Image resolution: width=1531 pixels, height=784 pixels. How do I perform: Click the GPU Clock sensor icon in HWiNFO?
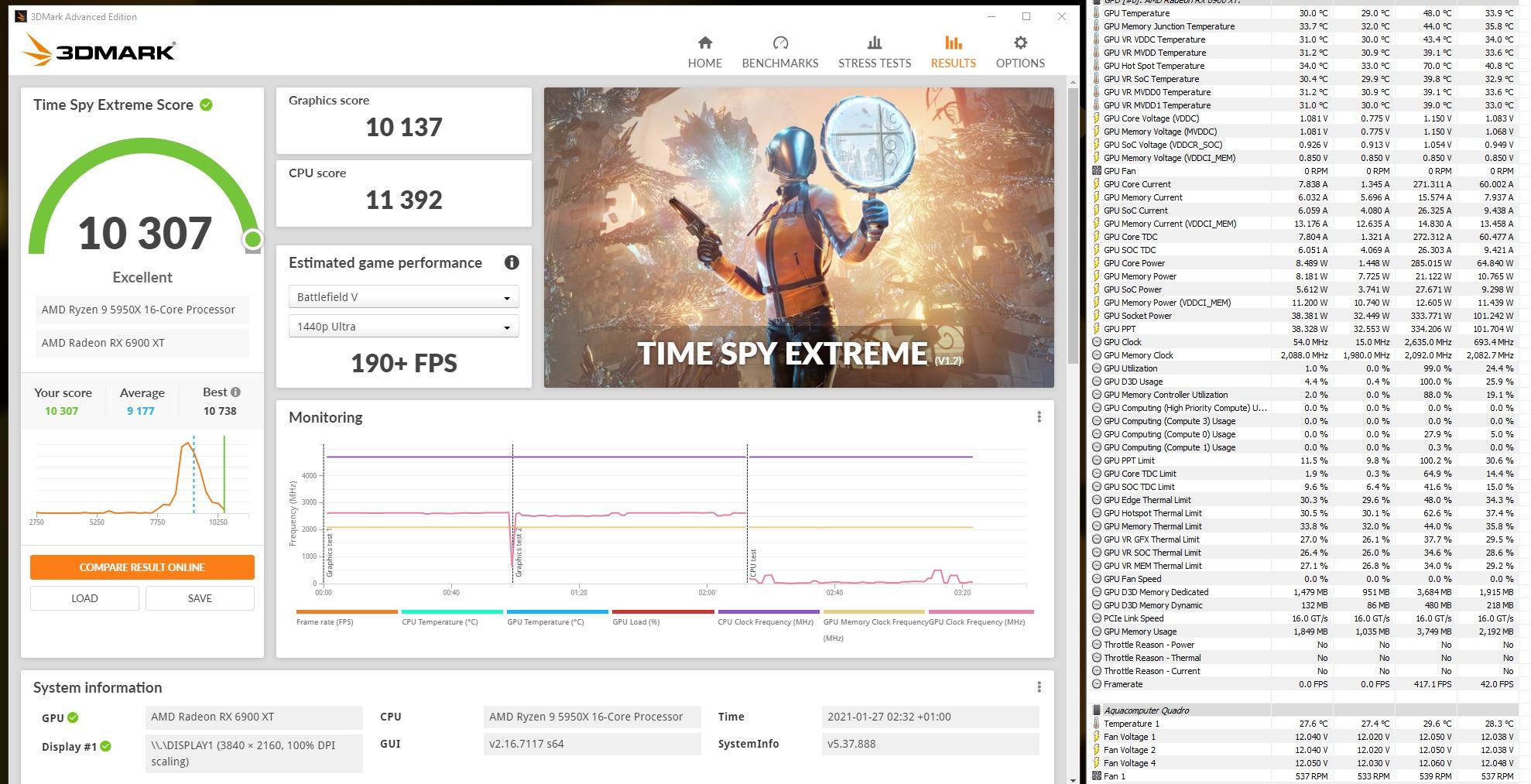click(x=1096, y=342)
